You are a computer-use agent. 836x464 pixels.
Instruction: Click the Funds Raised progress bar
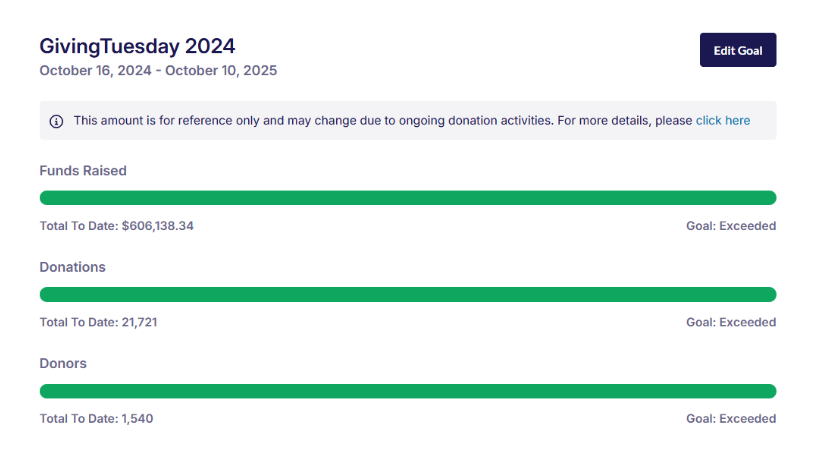pos(407,198)
